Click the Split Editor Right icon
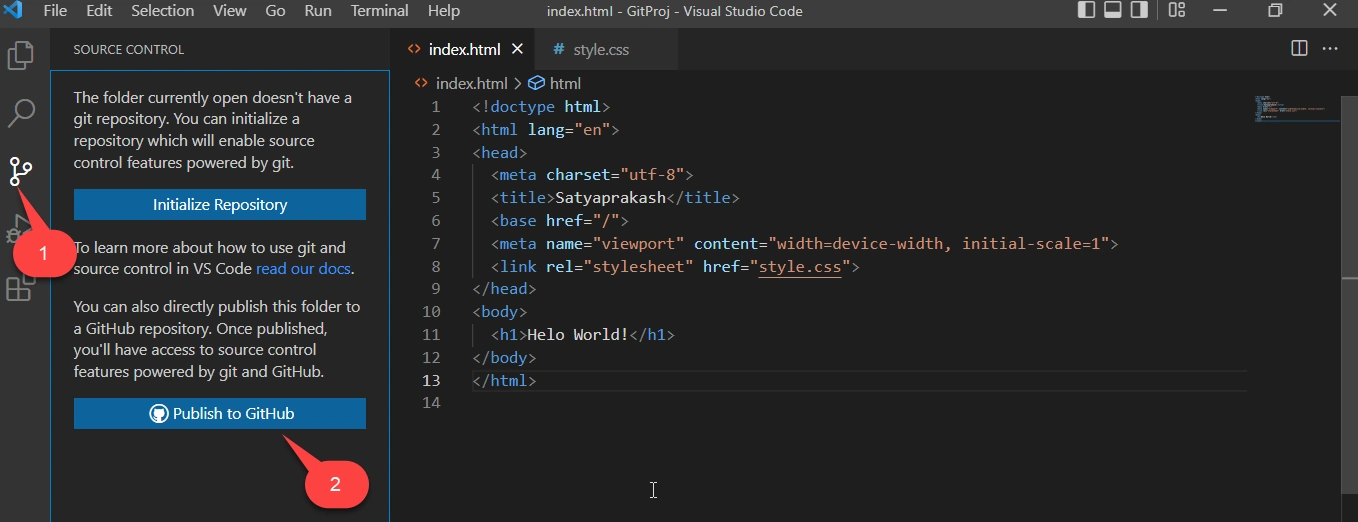Image resolution: width=1358 pixels, height=522 pixels. click(x=1299, y=48)
